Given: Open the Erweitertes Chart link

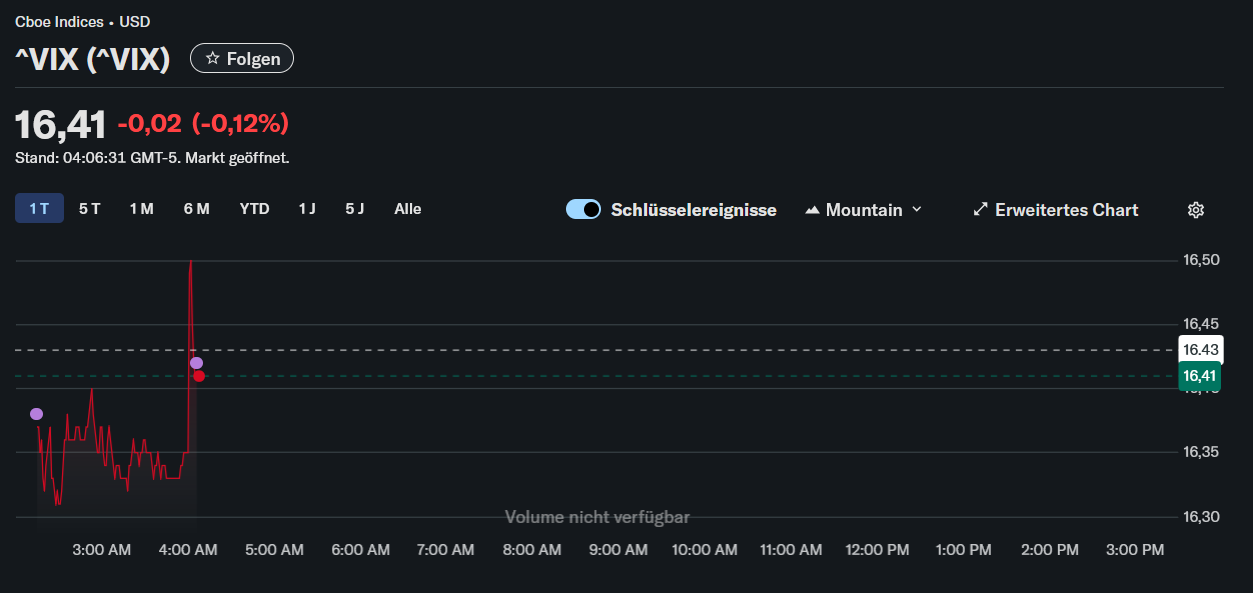Looking at the screenshot, I should (1056, 210).
